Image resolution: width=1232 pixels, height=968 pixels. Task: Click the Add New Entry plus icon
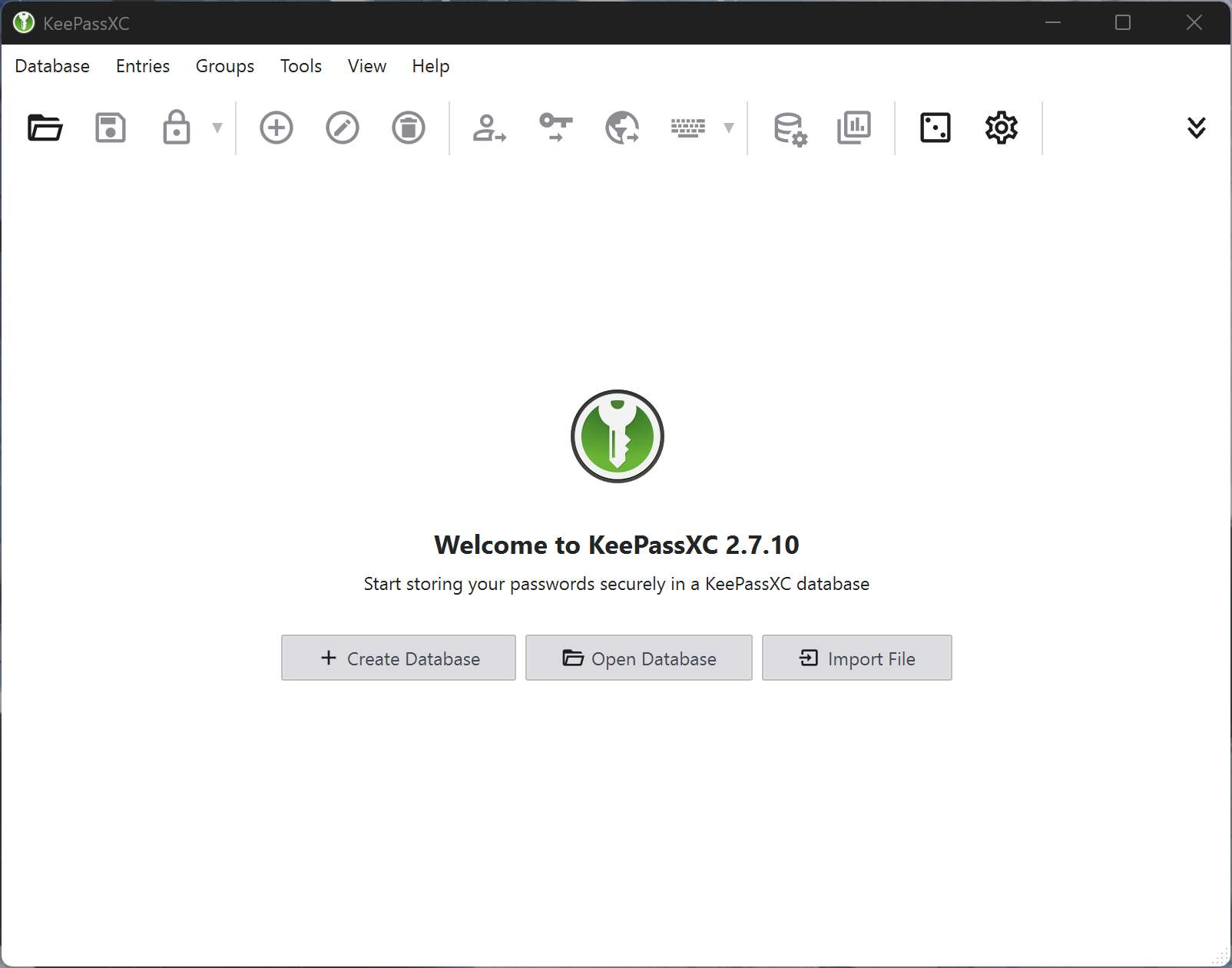click(277, 128)
